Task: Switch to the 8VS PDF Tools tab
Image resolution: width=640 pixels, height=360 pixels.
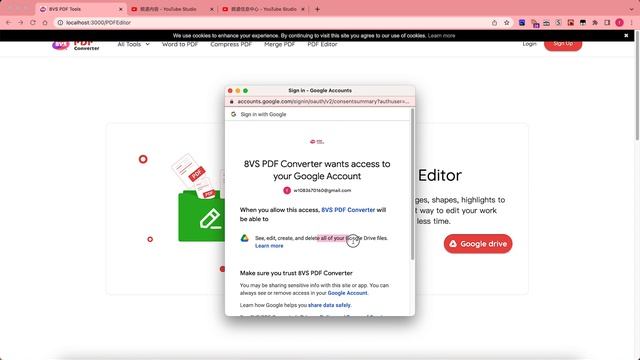Action: [80, 9]
